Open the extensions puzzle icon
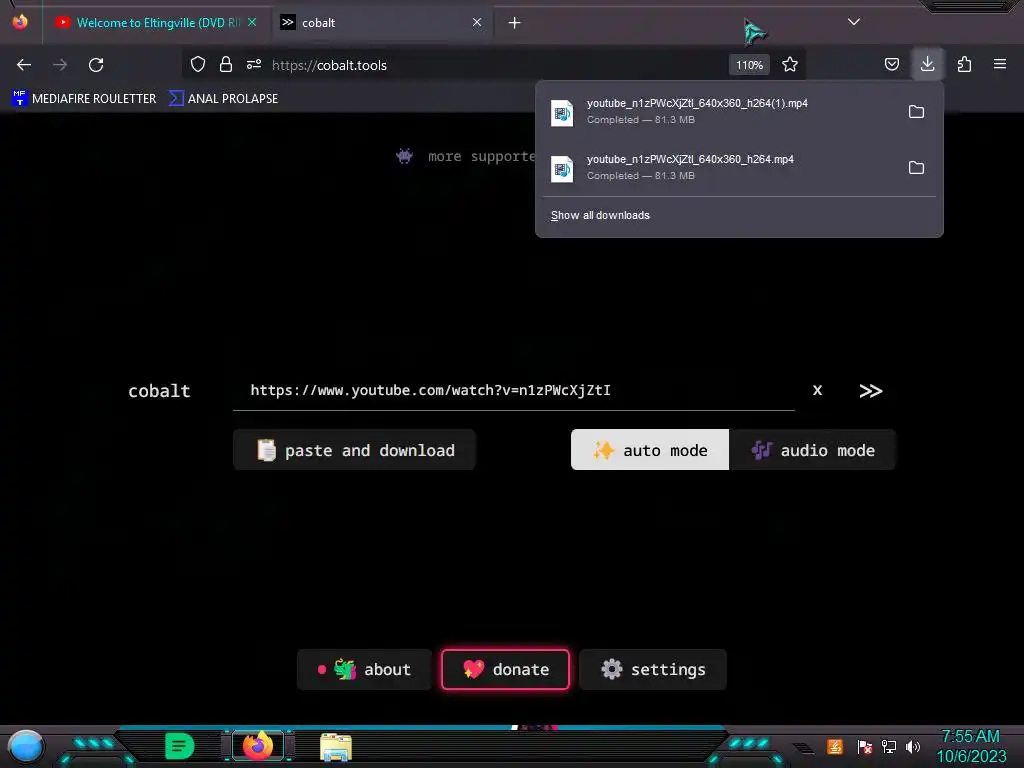Screen dimensions: 1024x768 tap(964, 65)
